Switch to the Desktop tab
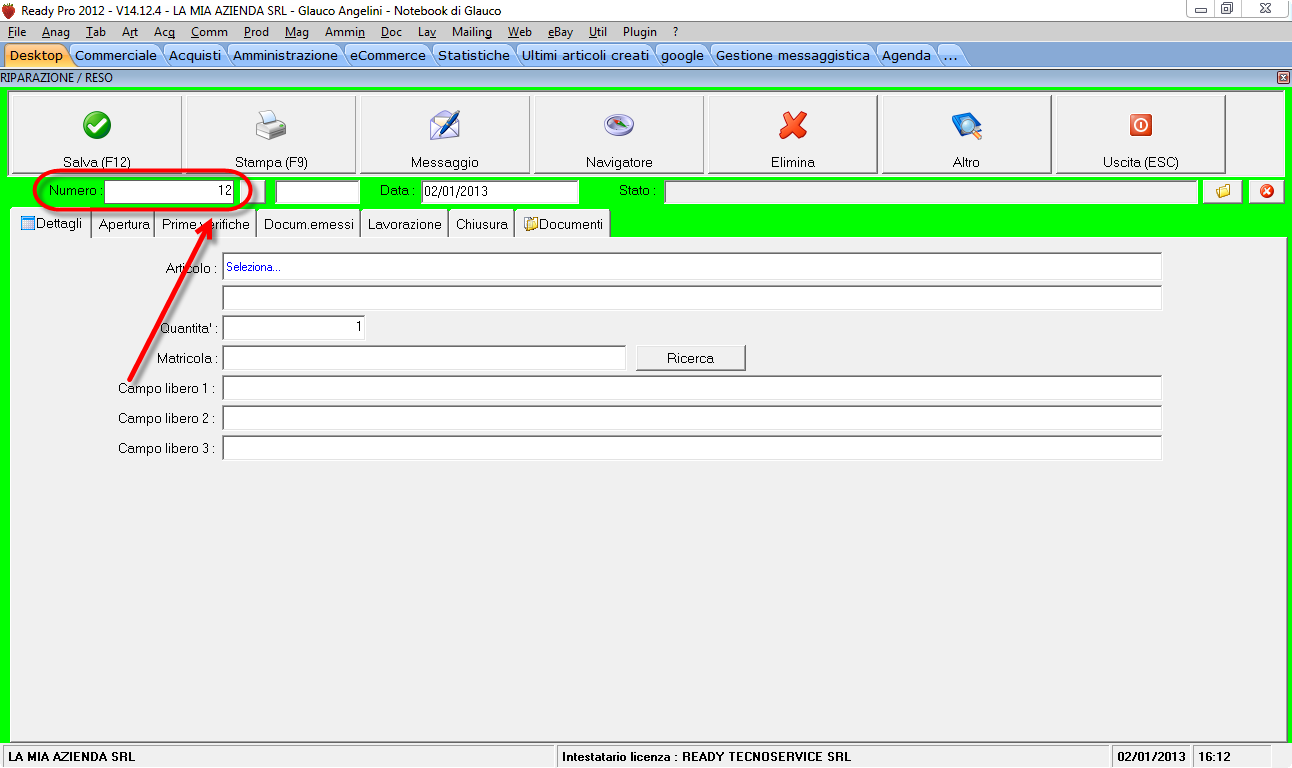Image resolution: width=1292 pixels, height=768 pixels. [36, 55]
